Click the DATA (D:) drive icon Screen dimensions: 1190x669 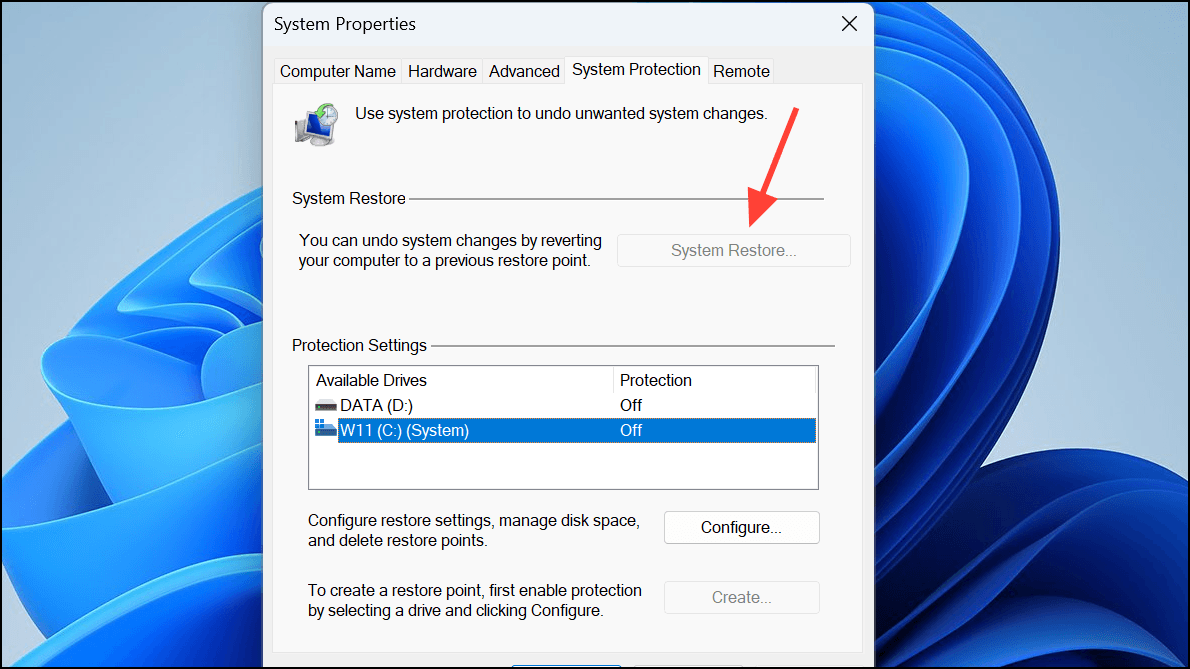[326, 405]
